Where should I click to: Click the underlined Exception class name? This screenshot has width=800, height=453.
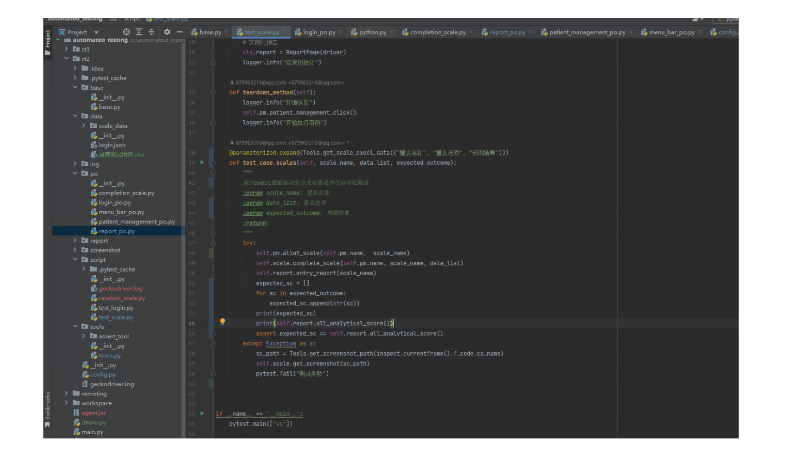[281, 344]
